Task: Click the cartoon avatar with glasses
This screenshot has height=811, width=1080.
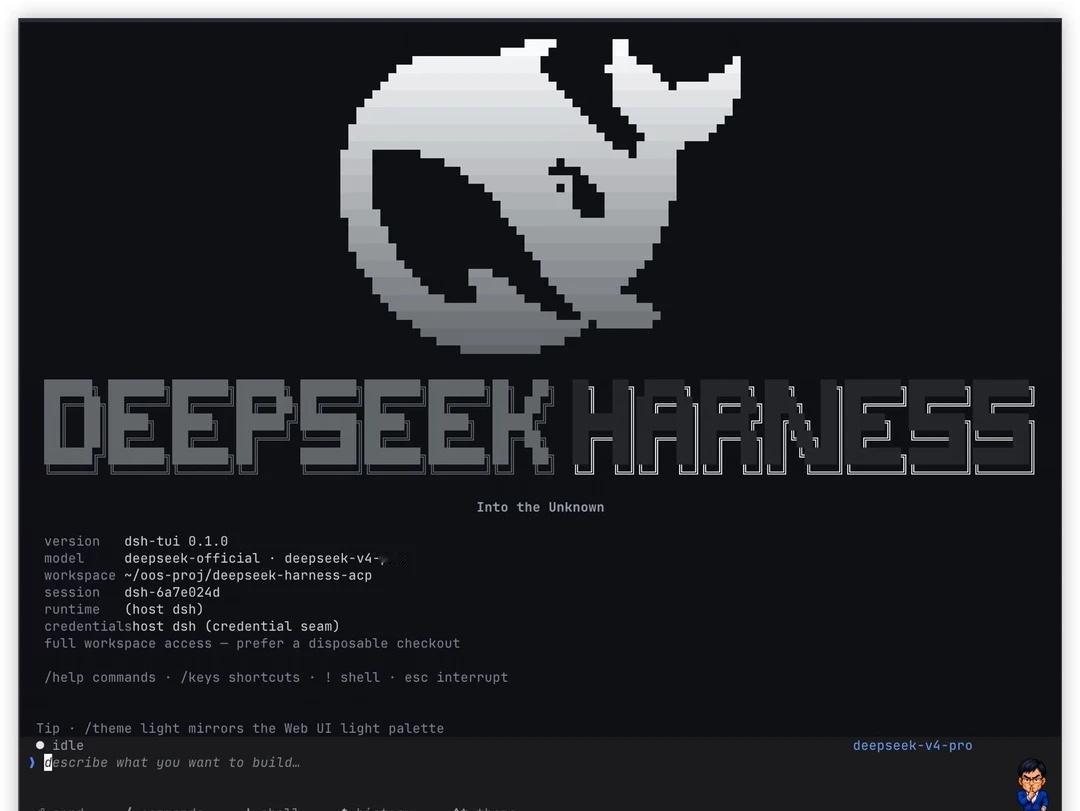Action: pos(1032,784)
